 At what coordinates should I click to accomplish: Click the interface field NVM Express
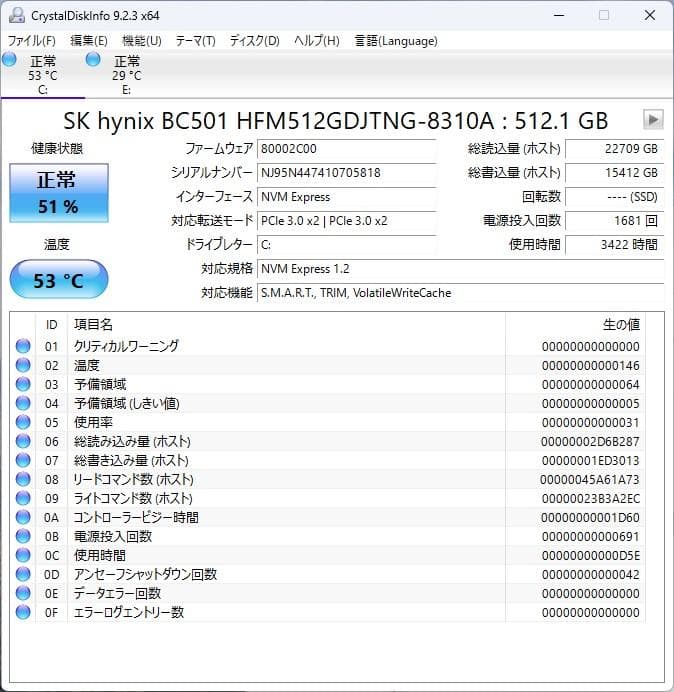346,197
